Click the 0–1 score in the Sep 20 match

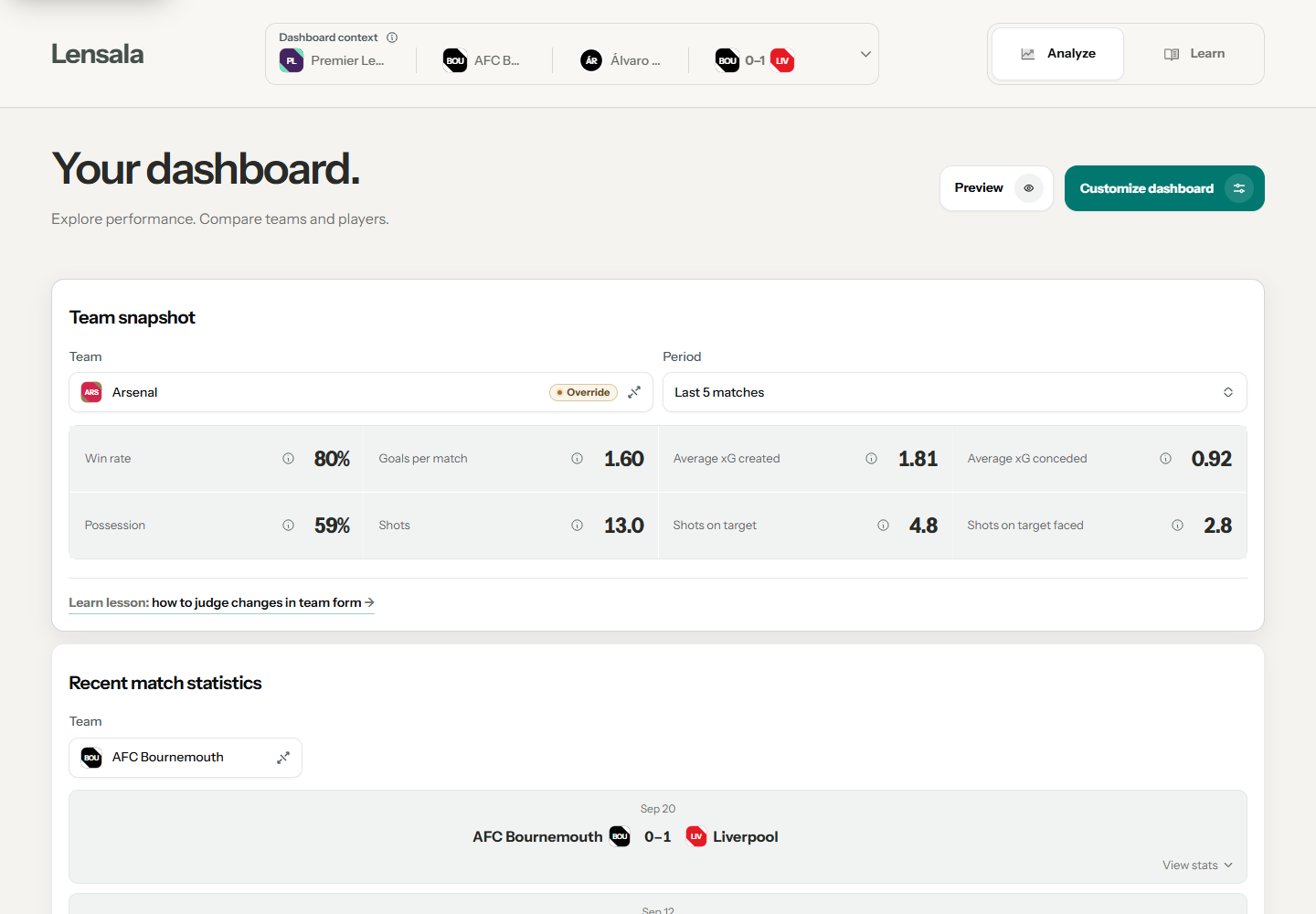pyautogui.click(x=658, y=836)
